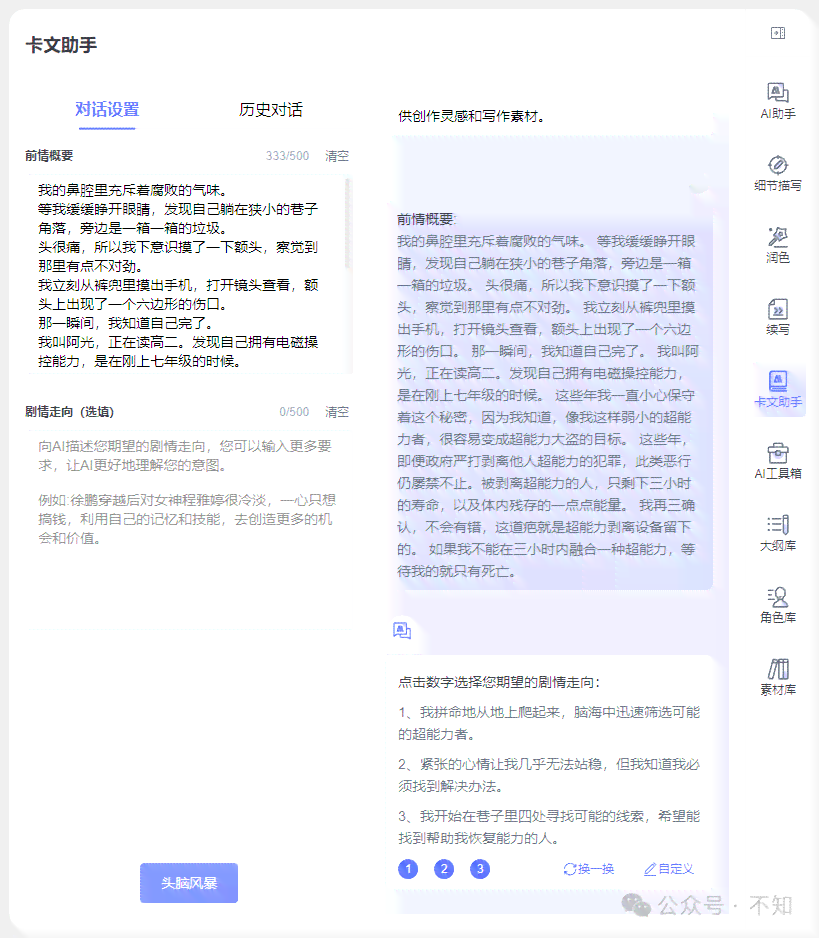Choose plot direction number 1
819x938 pixels.
408,869
